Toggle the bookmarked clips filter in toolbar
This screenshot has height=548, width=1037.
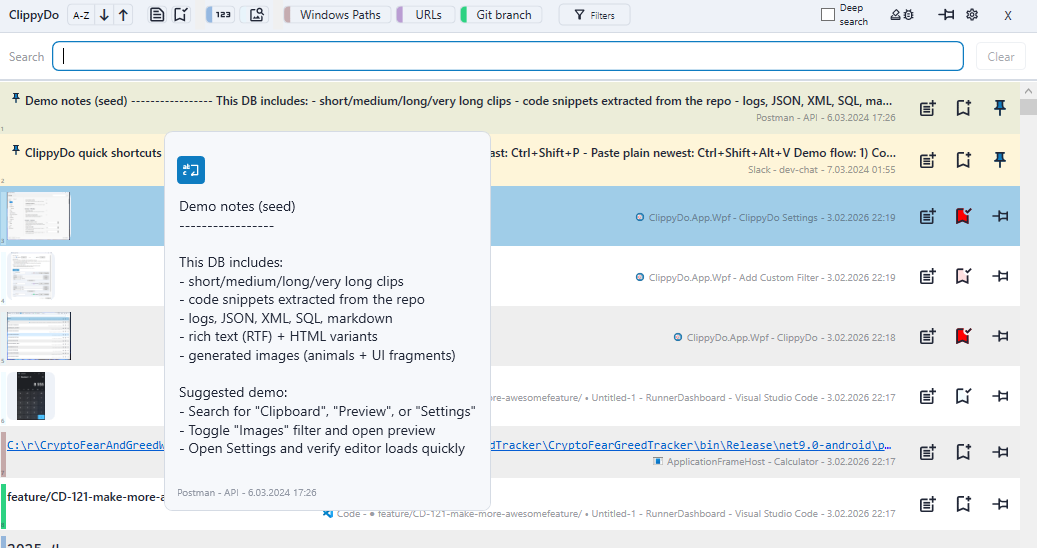(x=181, y=15)
